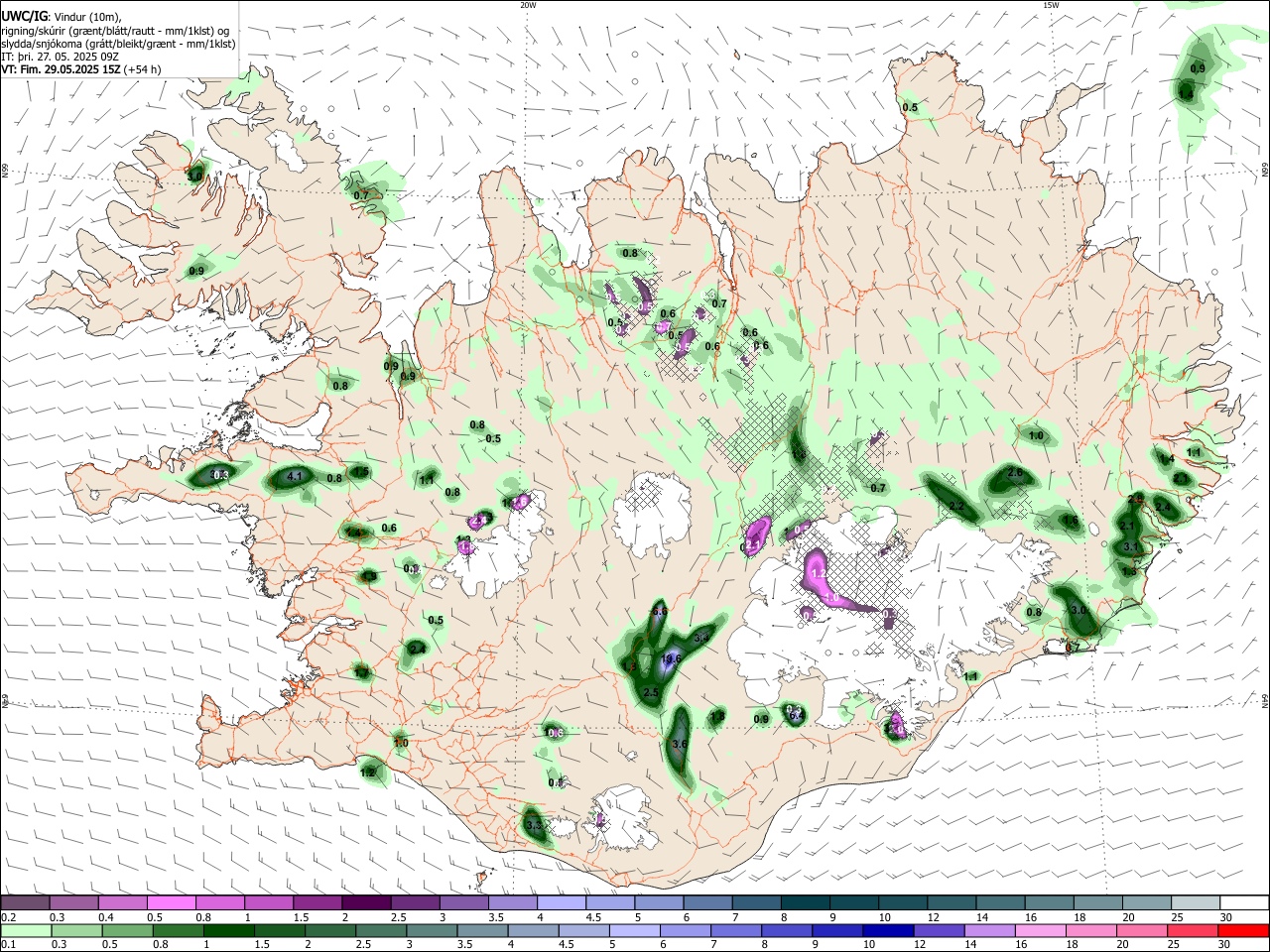
Task: Click the palest green rain swatch starting at 0.1
Action: coord(26,930)
